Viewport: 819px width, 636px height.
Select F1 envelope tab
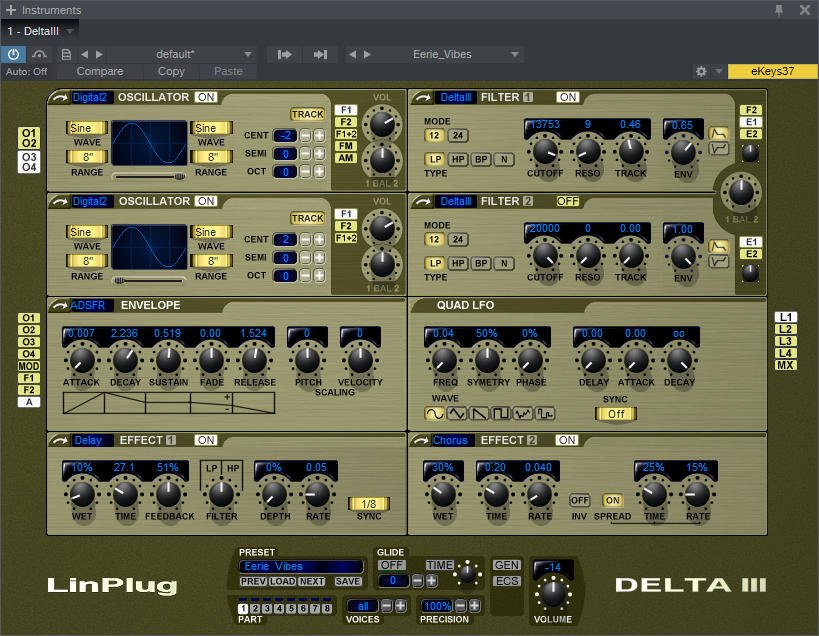click(x=29, y=378)
